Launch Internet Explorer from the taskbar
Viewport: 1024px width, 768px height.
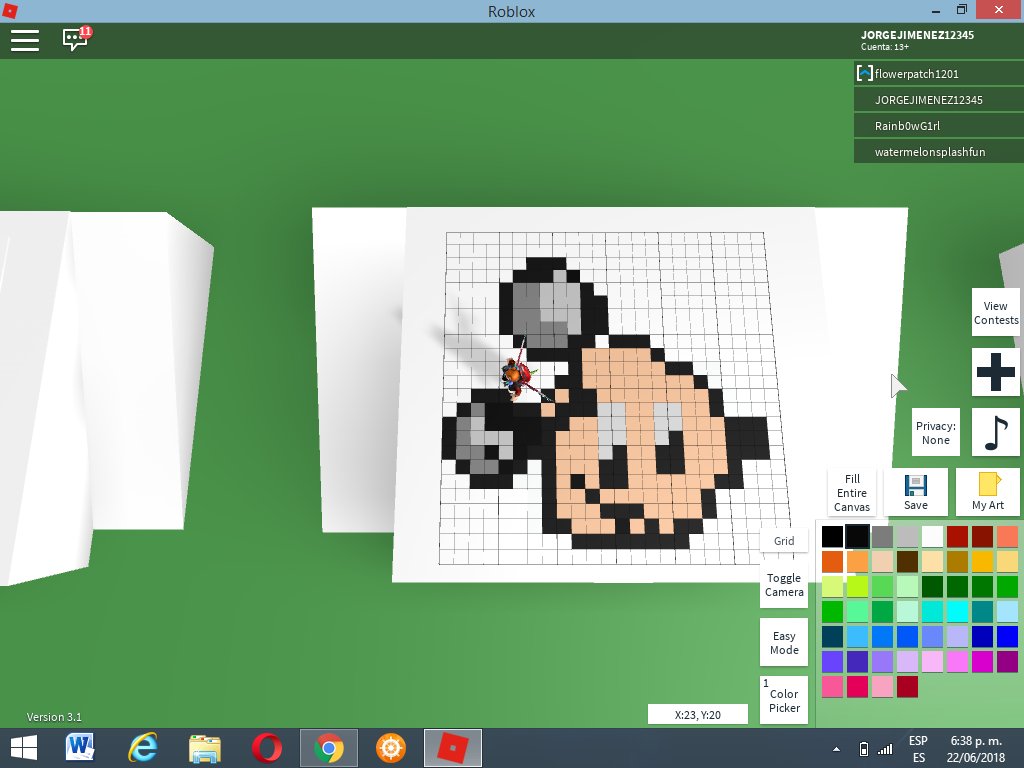[x=142, y=748]
